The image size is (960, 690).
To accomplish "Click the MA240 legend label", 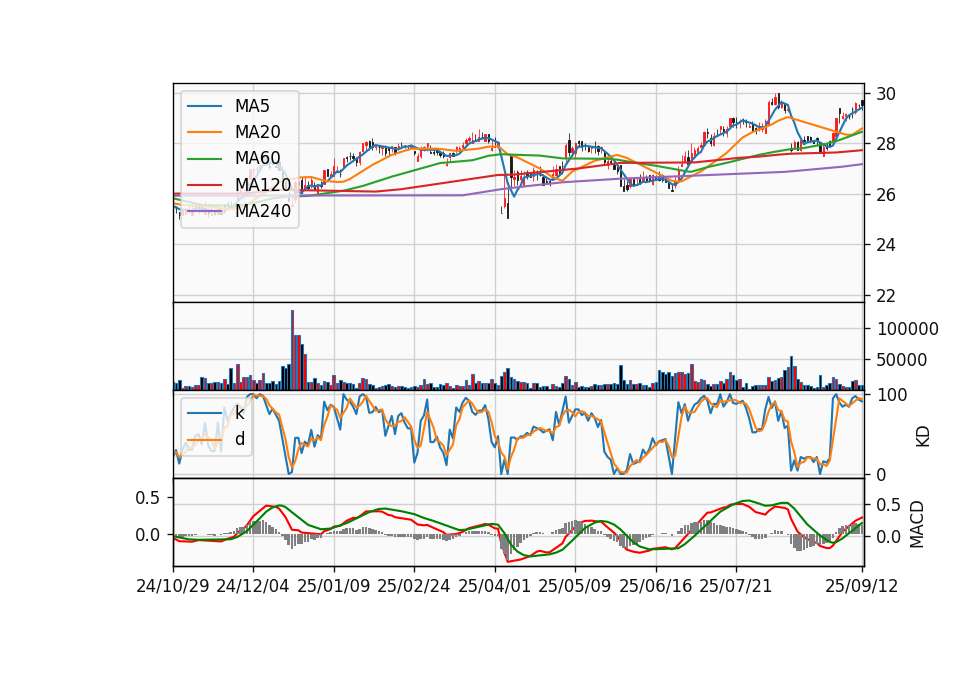I will pos(263,211).
